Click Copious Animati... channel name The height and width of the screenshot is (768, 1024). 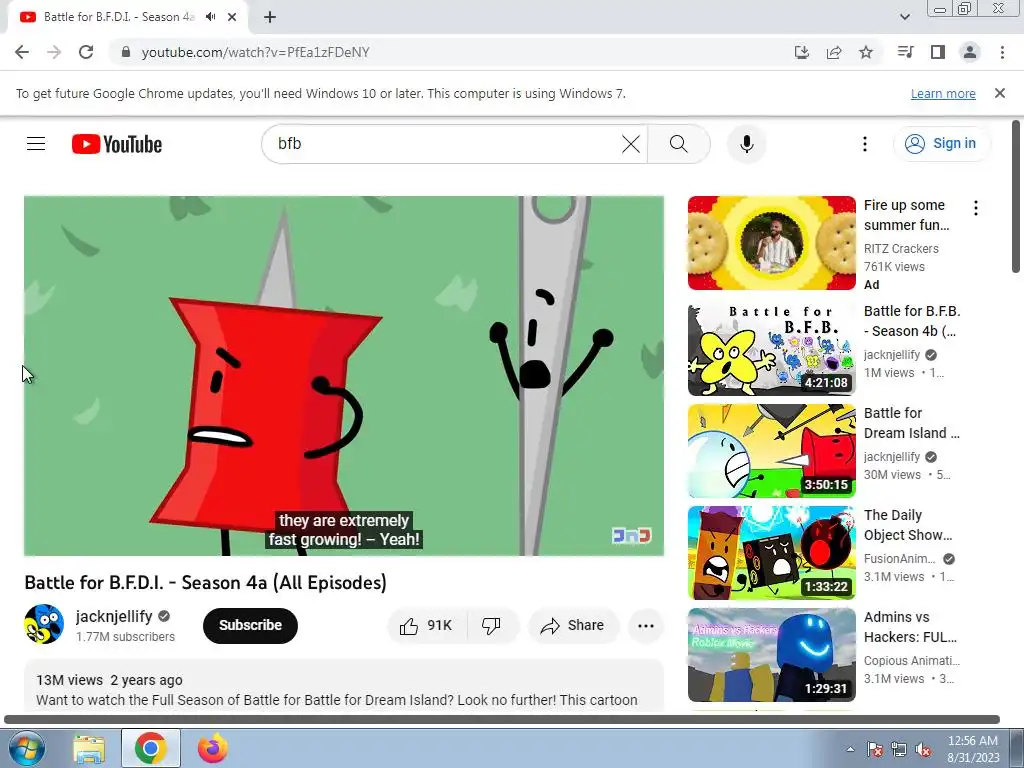click(x=912, y=661)
